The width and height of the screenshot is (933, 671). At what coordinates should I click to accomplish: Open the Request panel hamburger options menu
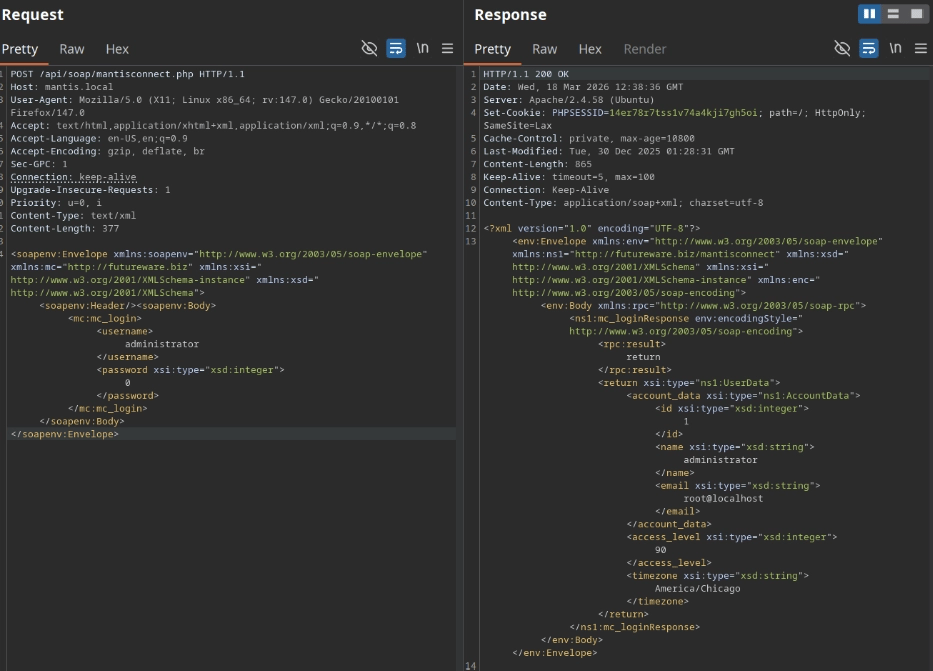(447, 48)
